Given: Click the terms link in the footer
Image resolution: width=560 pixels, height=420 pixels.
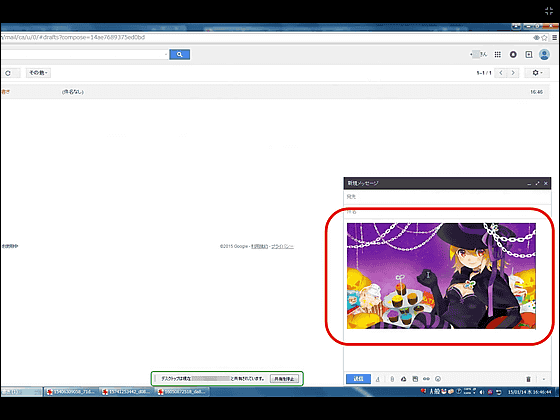Looking at the screenshot, I should pos(259,246).
